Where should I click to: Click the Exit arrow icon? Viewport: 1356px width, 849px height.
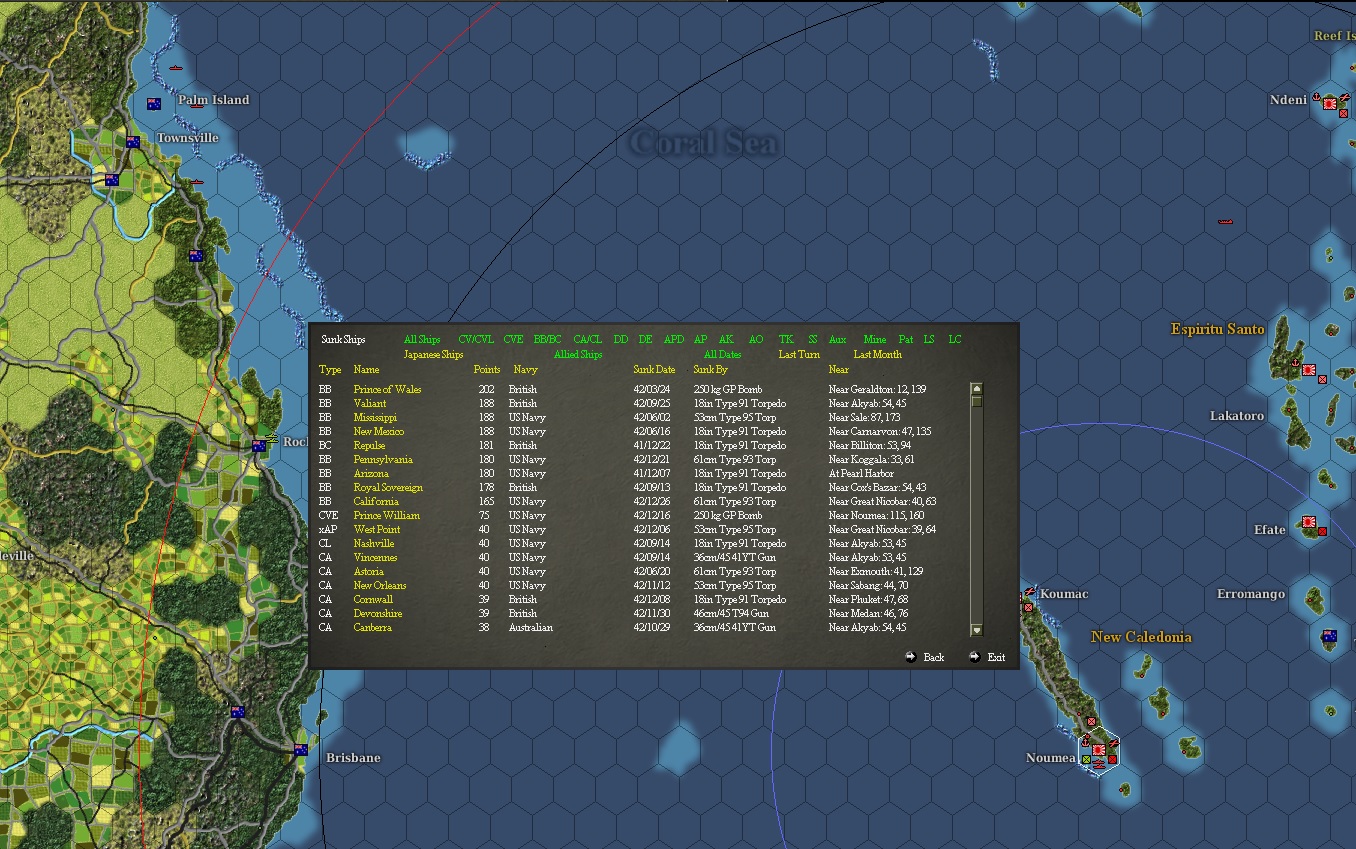click(x=974, y=657)
